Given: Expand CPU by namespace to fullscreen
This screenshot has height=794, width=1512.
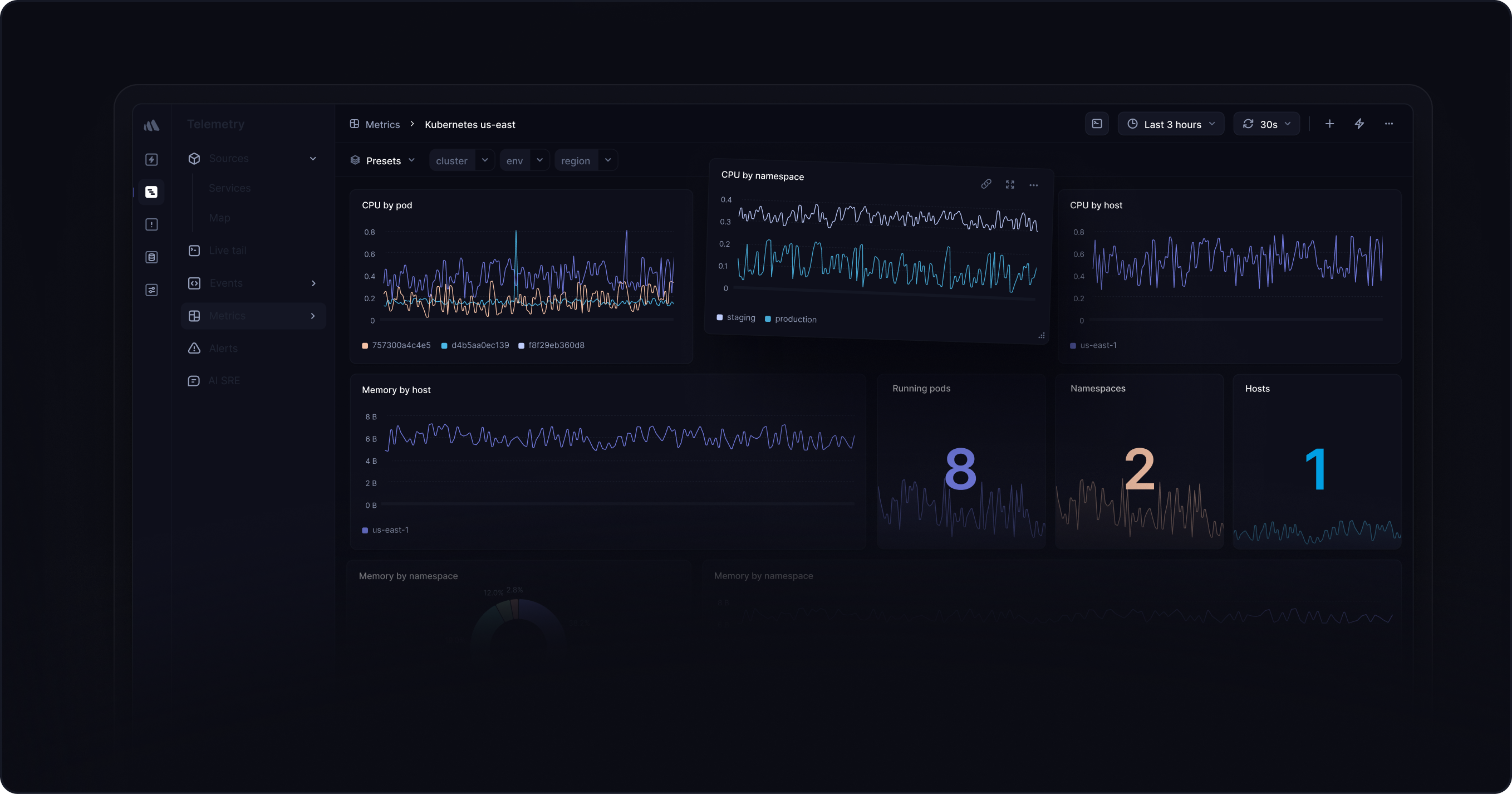Looking at the screenshot, I should tap(1010, 184).
